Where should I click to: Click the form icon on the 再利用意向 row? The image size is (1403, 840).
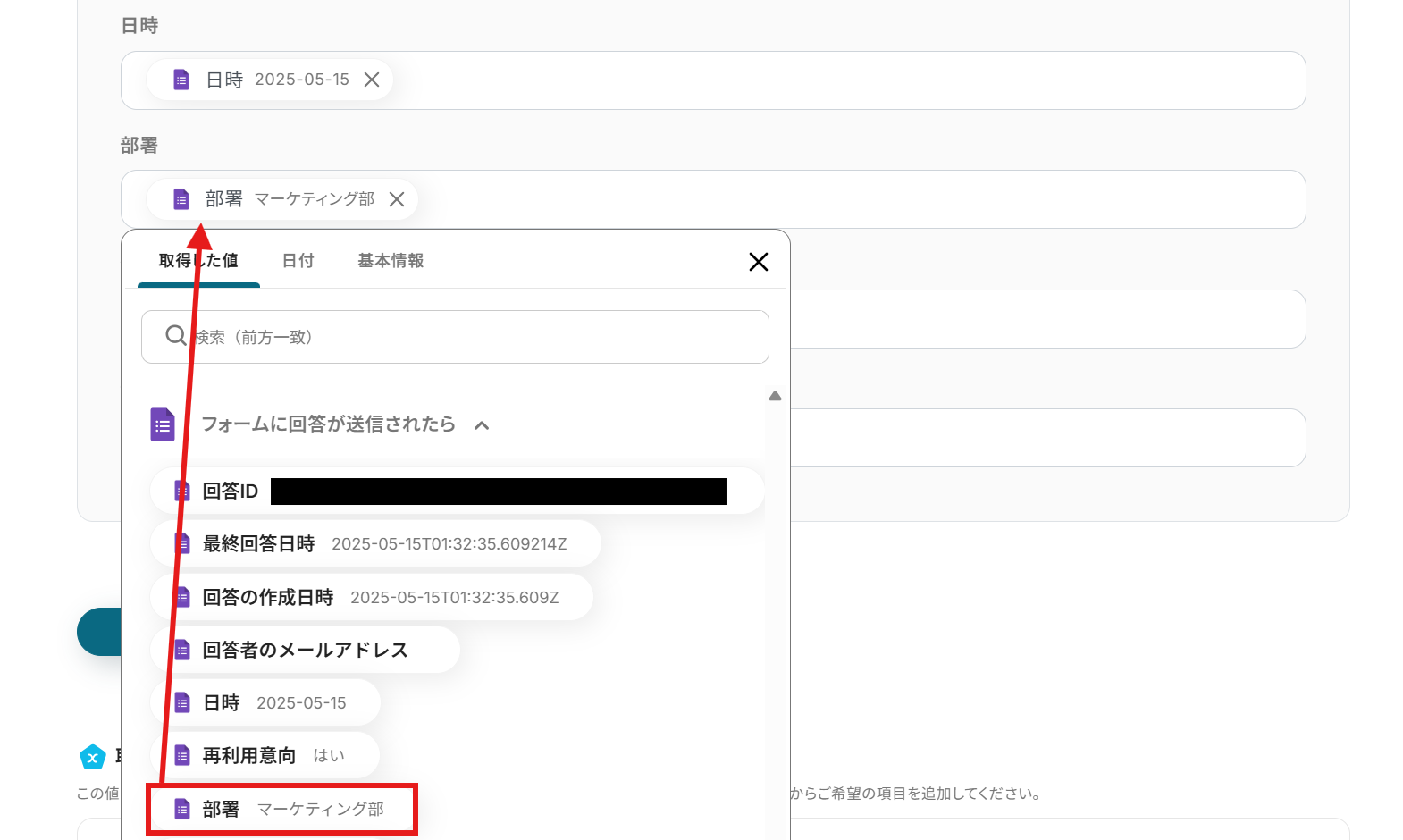coord(182,756)
